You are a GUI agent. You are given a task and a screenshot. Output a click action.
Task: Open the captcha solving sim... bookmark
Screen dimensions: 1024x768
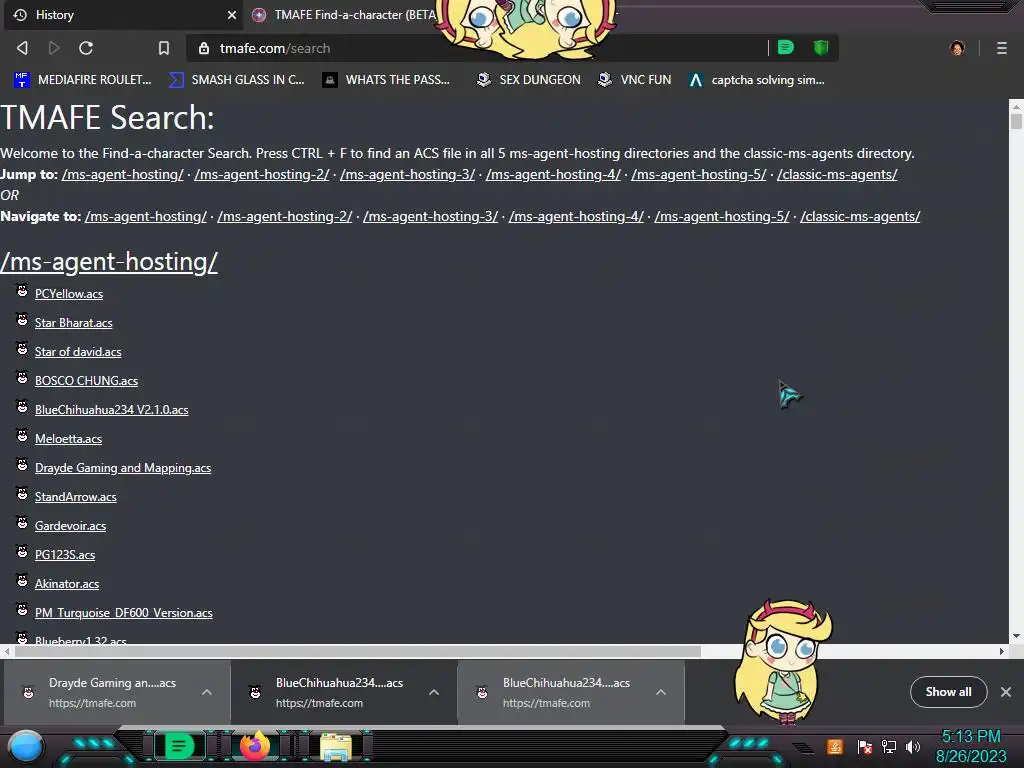click(x=757, y=80)
